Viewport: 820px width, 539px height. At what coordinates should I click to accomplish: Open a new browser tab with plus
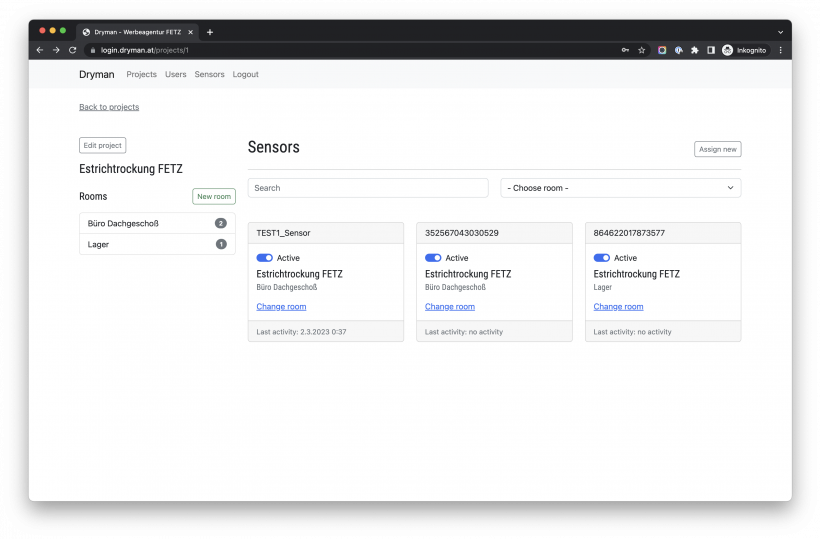210,32
